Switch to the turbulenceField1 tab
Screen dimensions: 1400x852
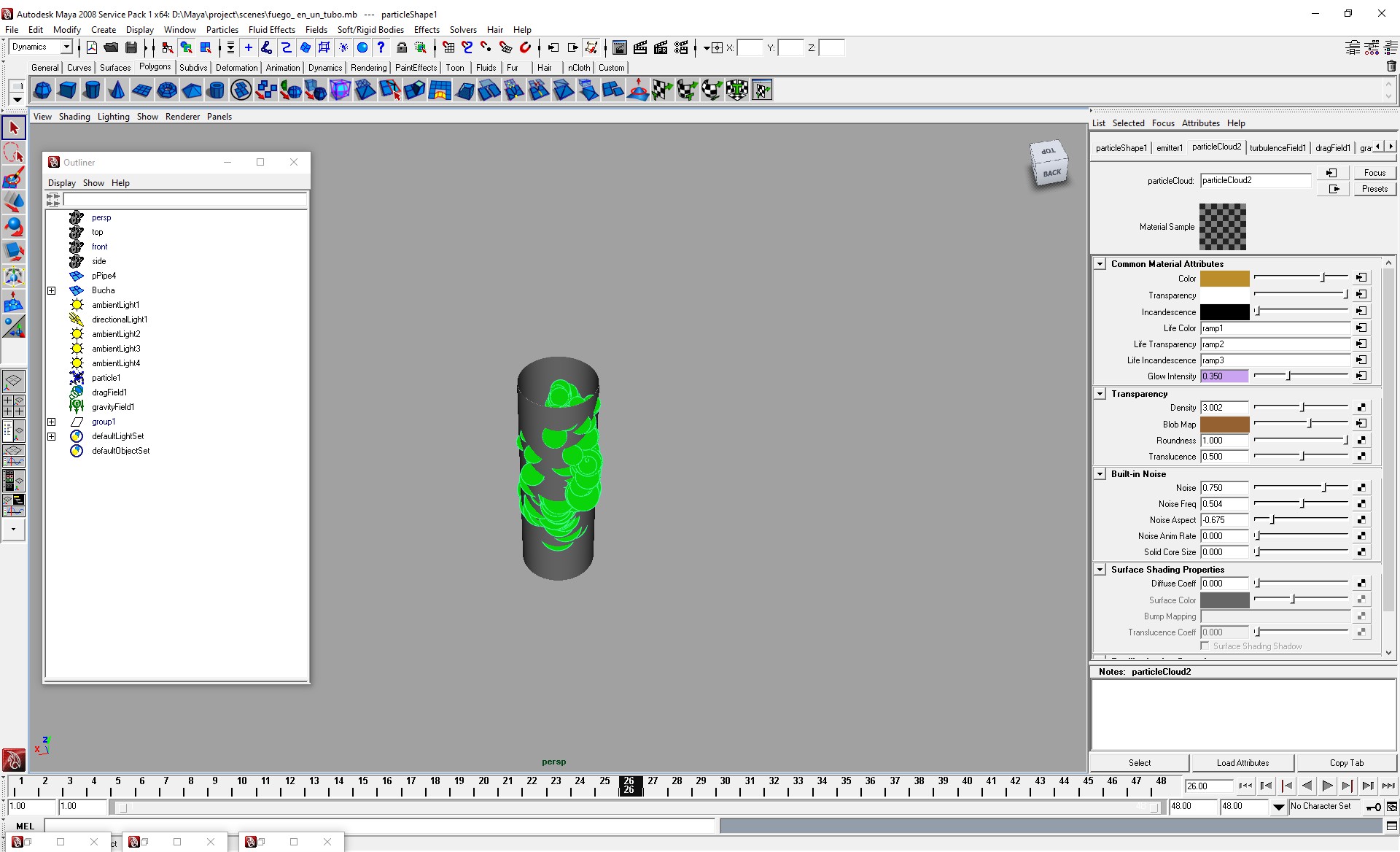pos(1277,147)
